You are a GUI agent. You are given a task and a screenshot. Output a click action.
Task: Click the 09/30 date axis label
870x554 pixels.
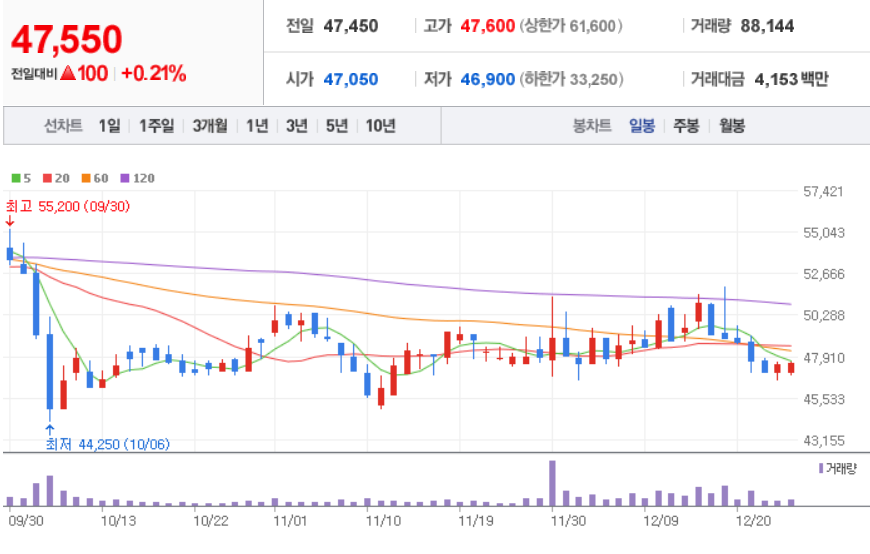26,521
